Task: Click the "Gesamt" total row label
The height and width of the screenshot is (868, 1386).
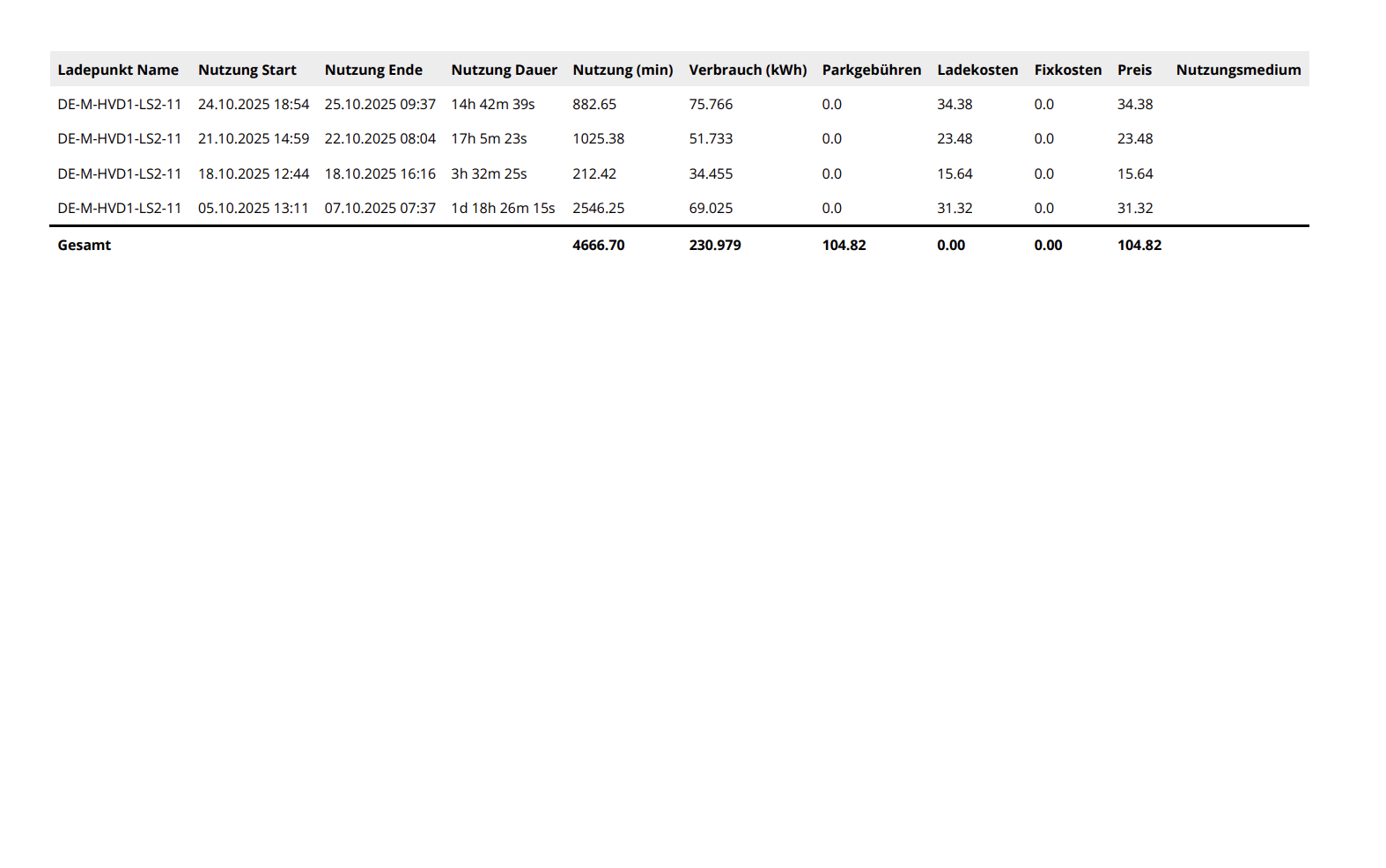Action: coord(85,245)
